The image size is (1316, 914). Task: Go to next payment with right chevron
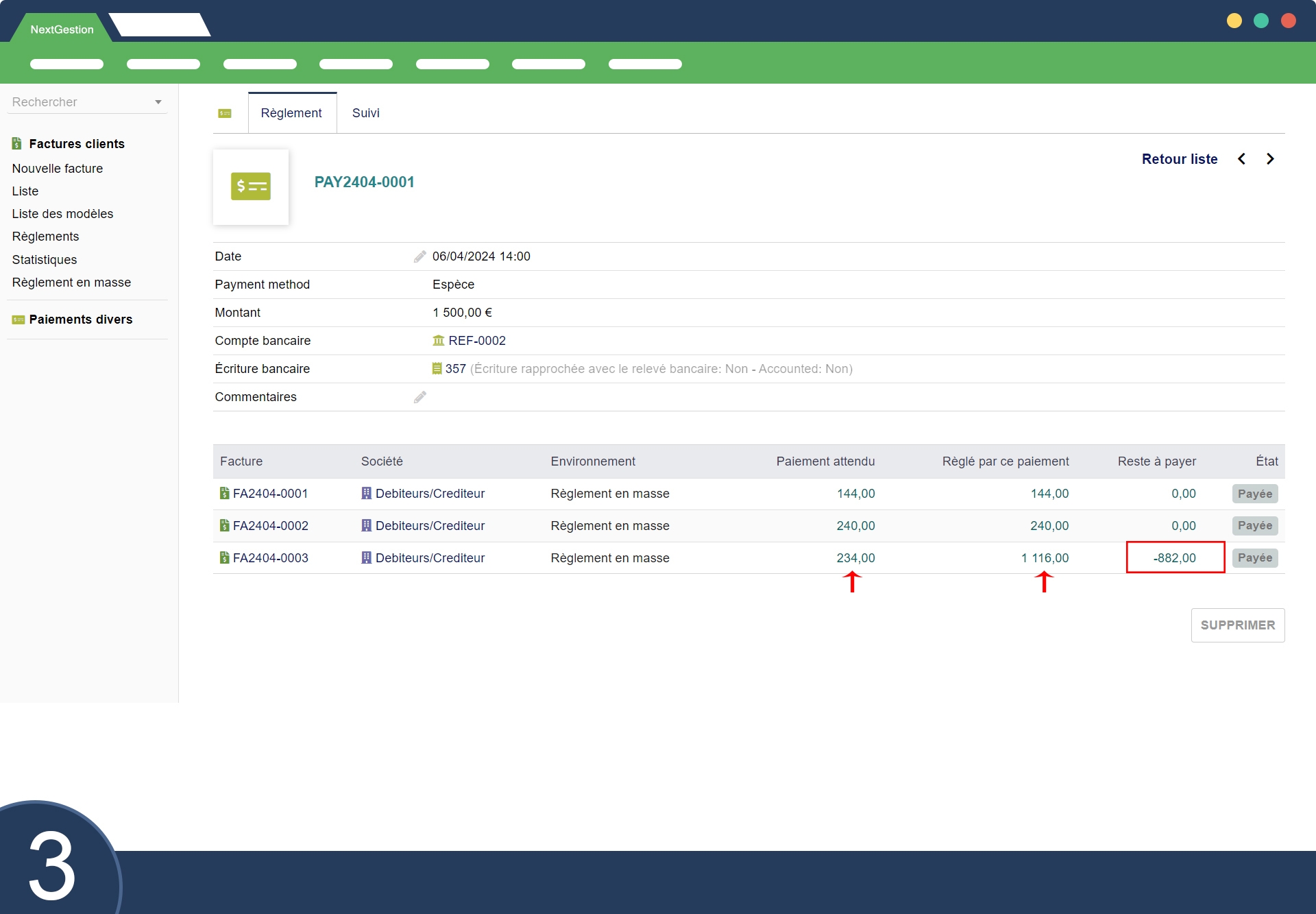1270,159
